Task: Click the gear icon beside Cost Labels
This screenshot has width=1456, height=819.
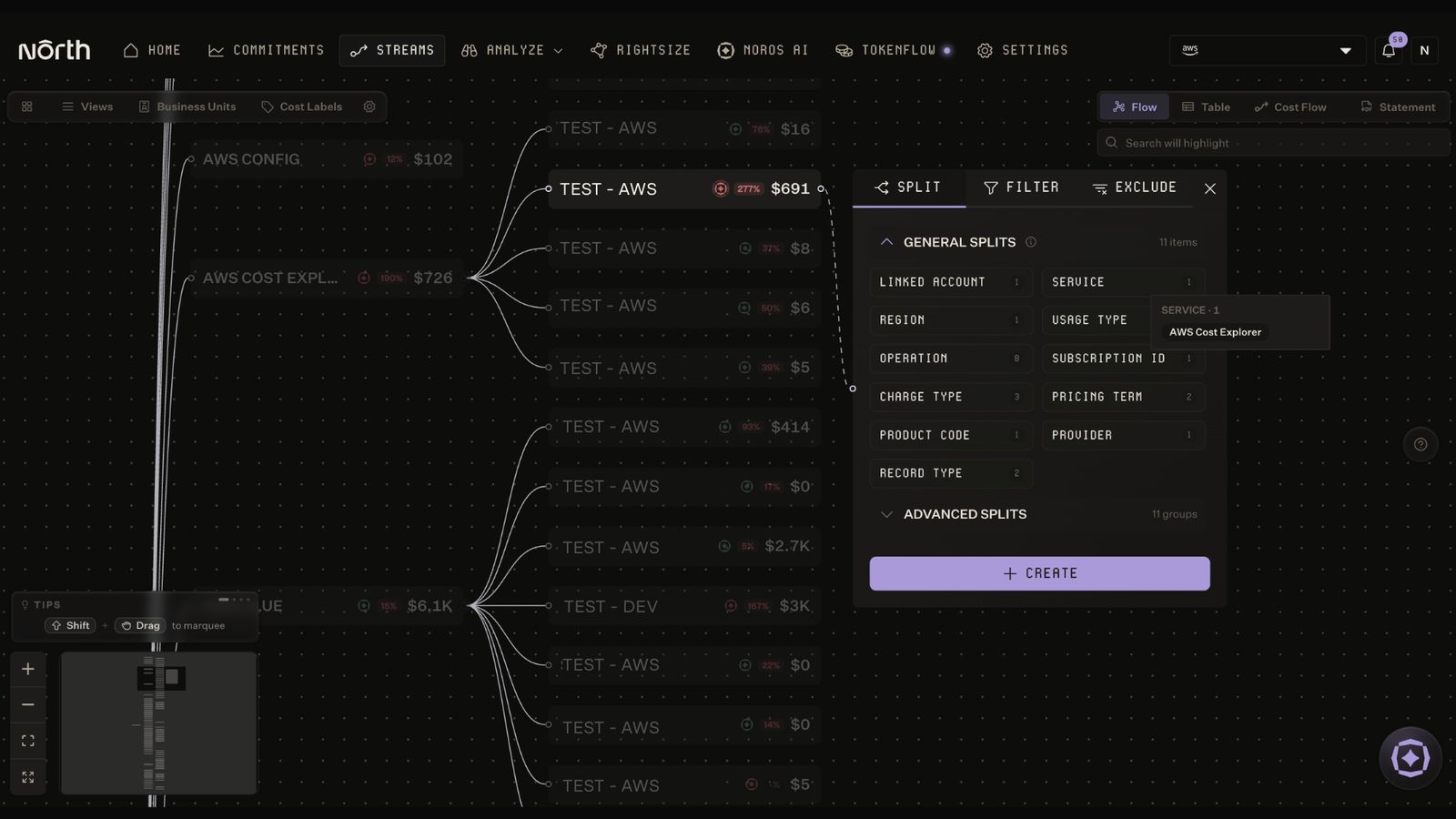Action: point(369,106)
